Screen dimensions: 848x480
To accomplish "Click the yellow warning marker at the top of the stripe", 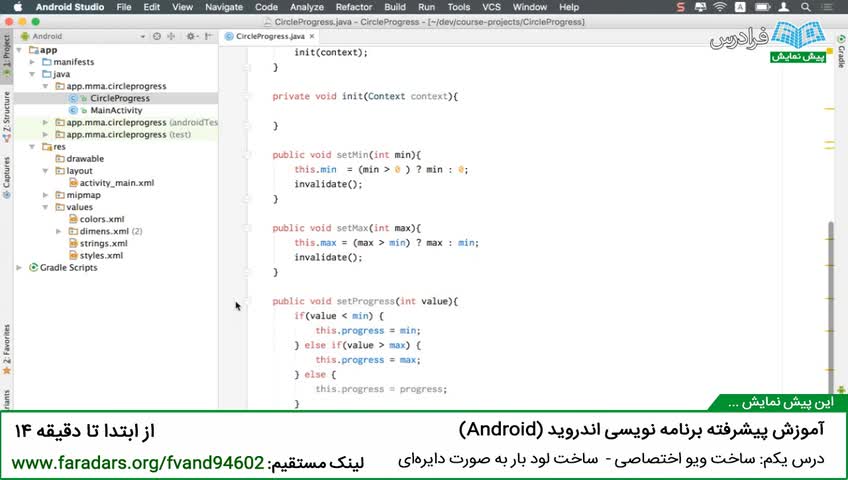I will [x=830, y=51].
